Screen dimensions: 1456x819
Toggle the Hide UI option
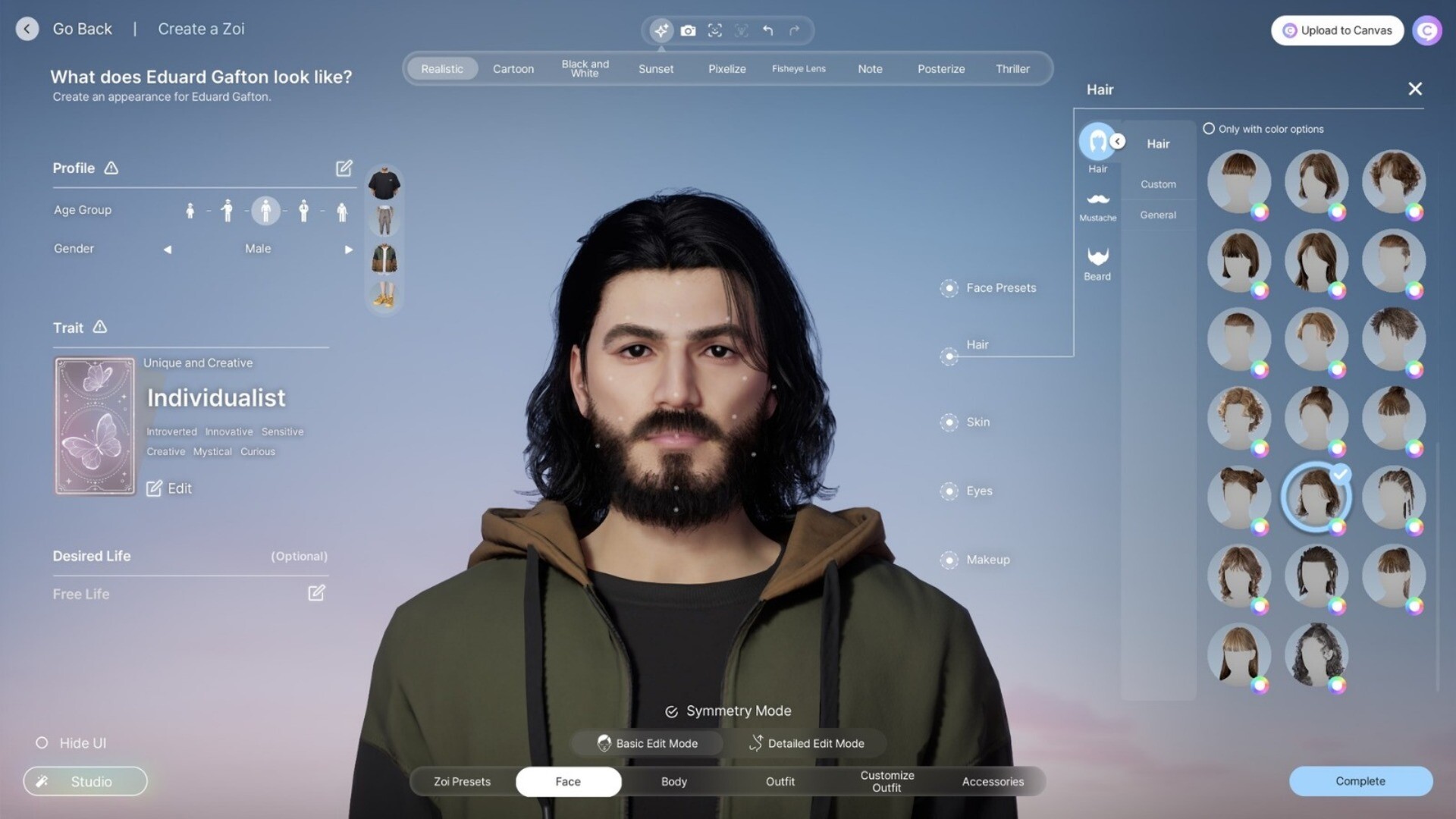(x=42, y=743)
